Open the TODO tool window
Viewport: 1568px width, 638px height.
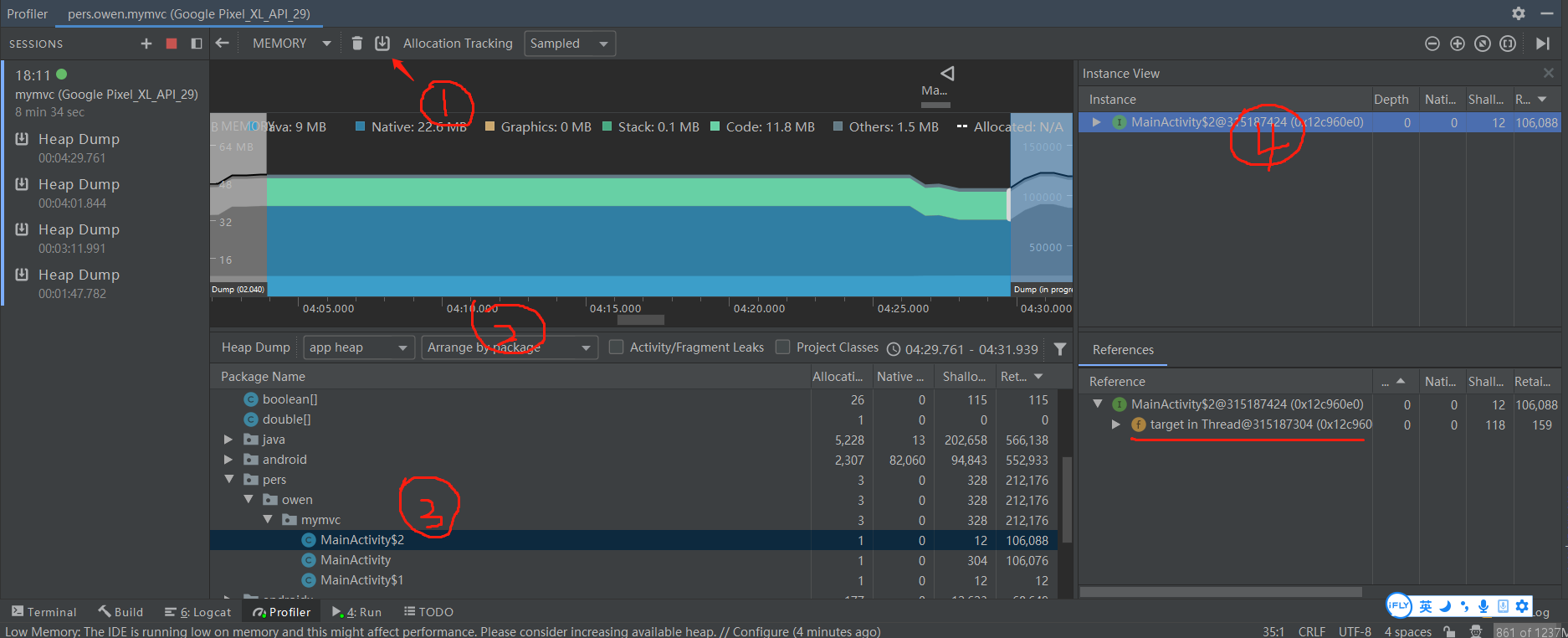coord(428,612)
